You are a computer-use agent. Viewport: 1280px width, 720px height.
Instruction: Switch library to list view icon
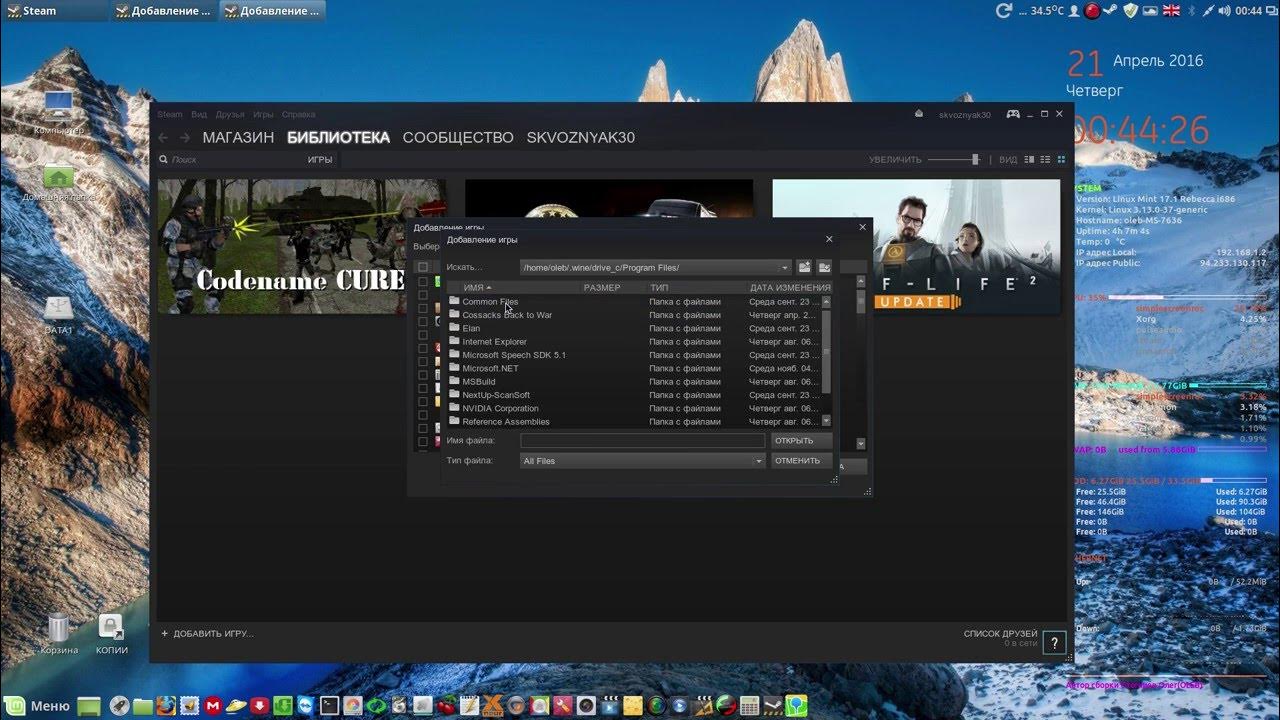[1046, 160]
